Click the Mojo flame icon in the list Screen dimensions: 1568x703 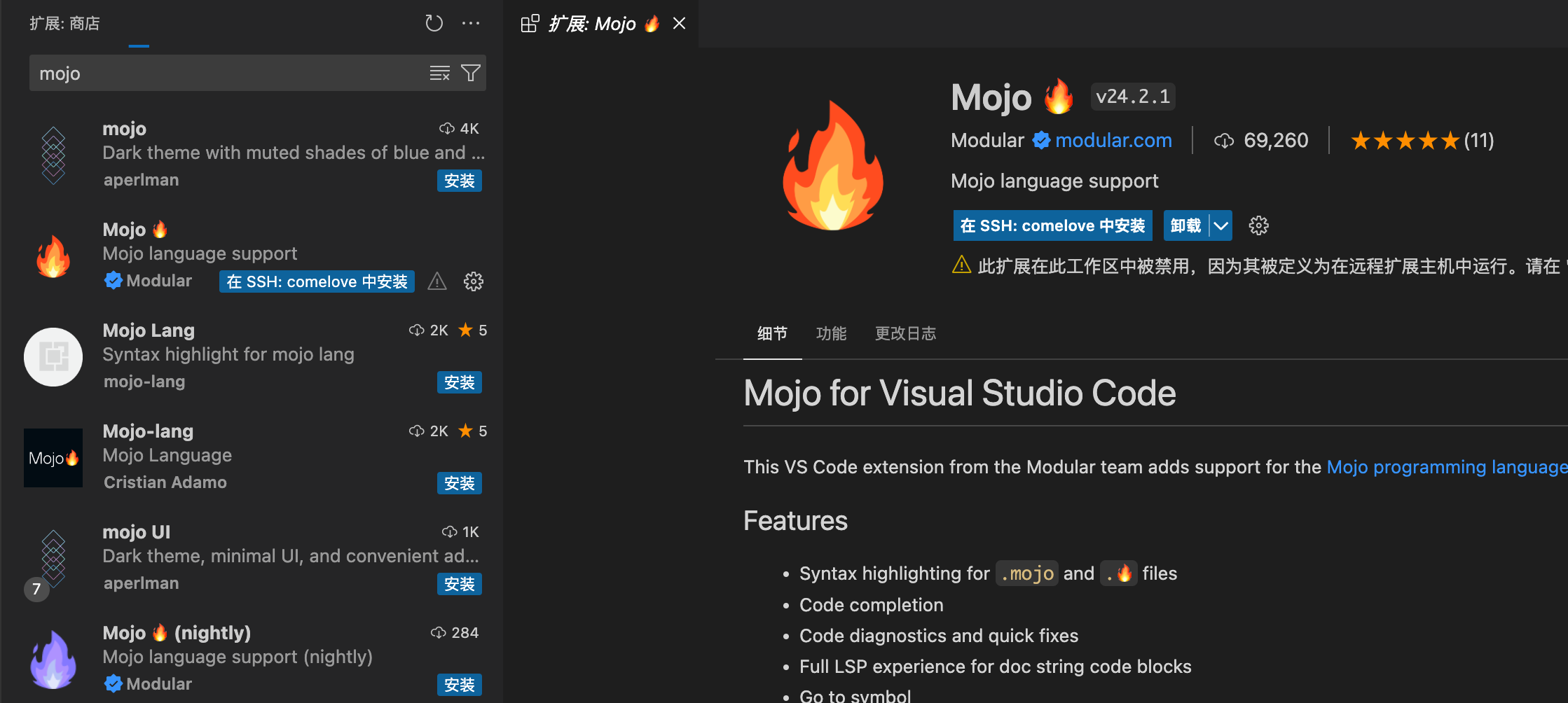coord(53,256)
